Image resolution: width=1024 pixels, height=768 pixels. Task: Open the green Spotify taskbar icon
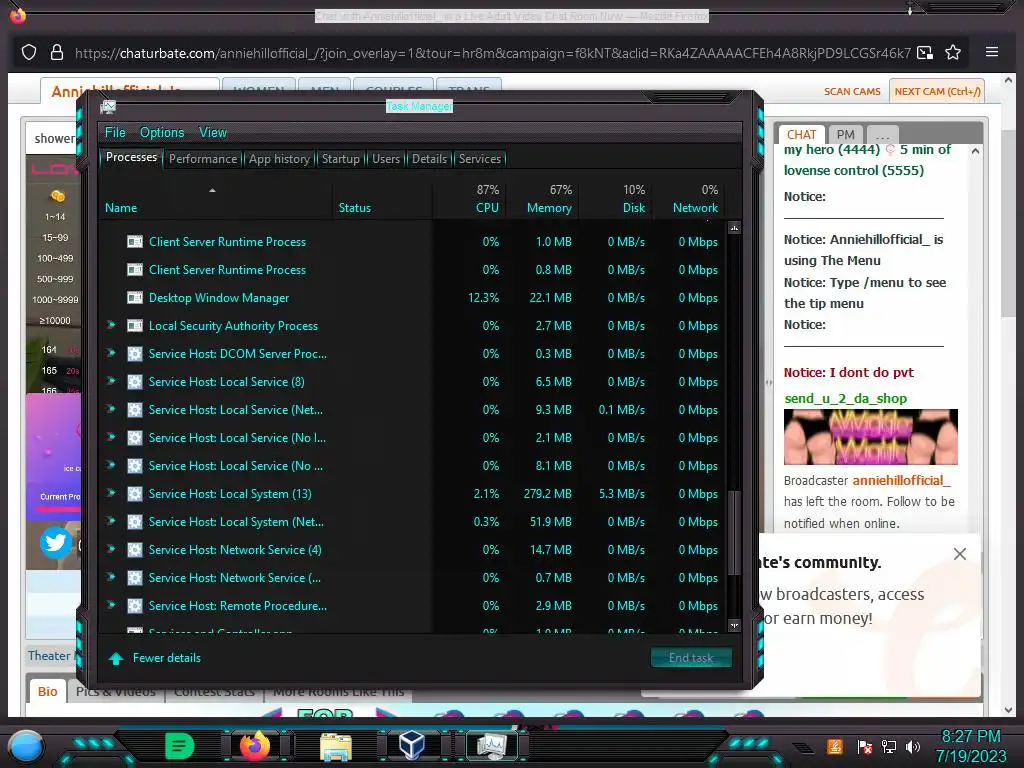179,746
